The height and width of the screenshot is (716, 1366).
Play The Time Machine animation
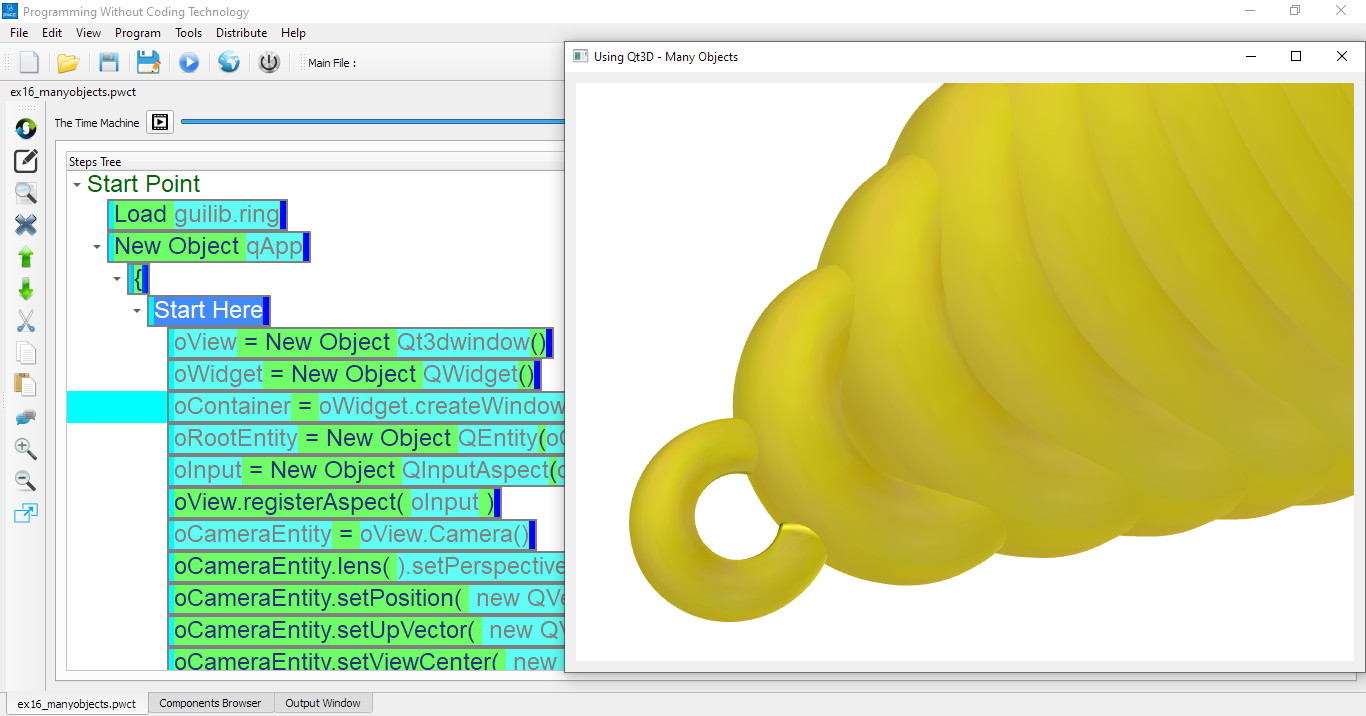point(158,122)
